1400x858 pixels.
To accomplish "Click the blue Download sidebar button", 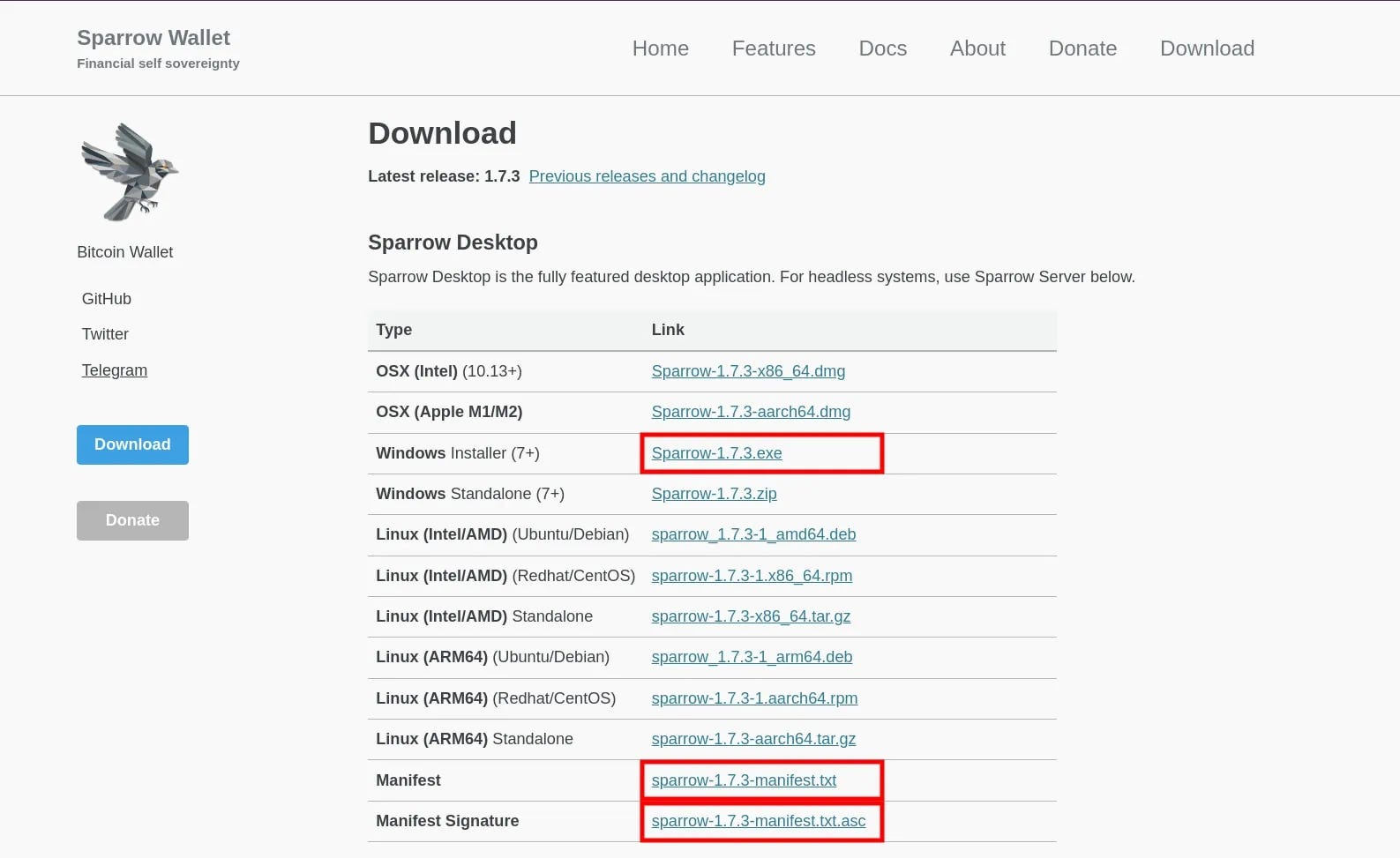I will point(132,444).
